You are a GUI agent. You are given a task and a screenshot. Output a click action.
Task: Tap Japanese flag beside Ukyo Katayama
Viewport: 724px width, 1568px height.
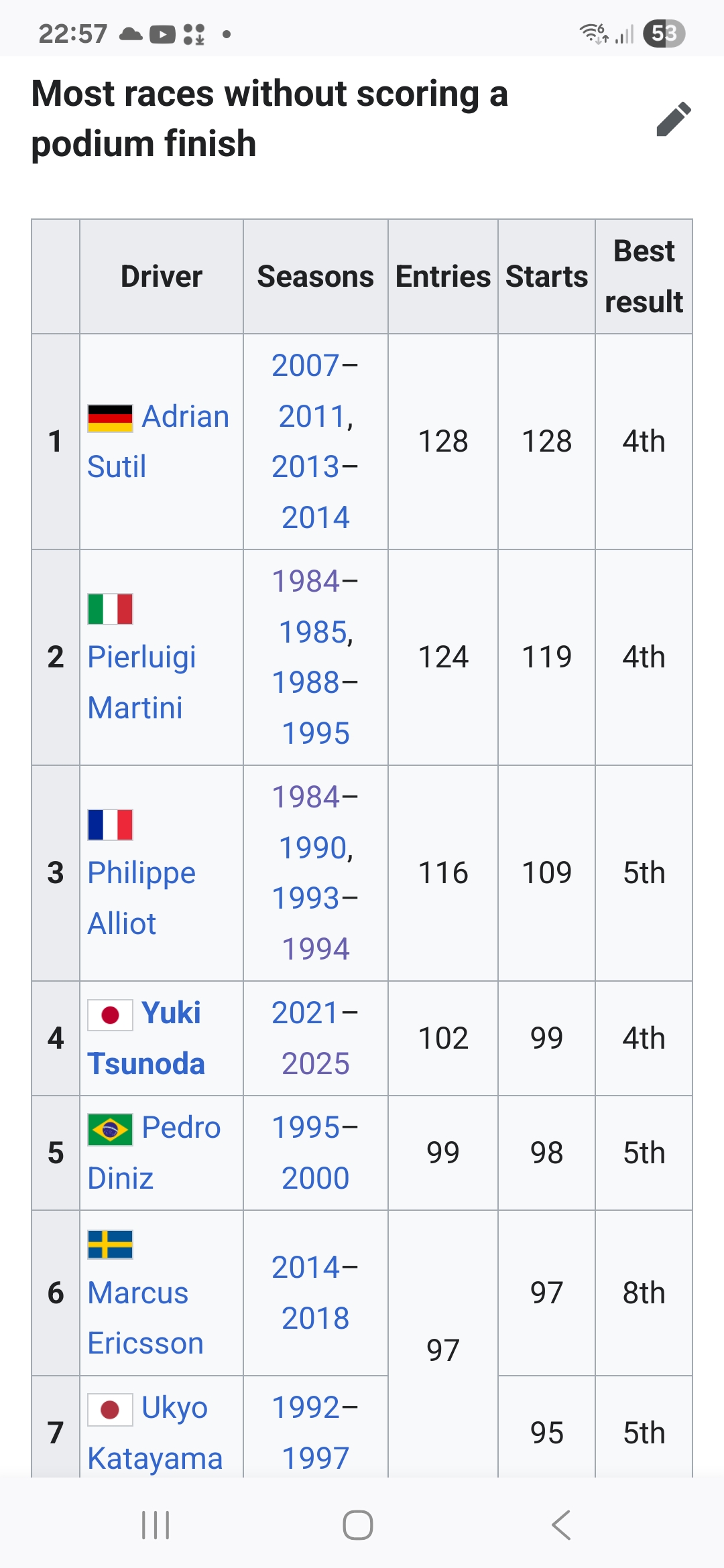(111, 1410)
